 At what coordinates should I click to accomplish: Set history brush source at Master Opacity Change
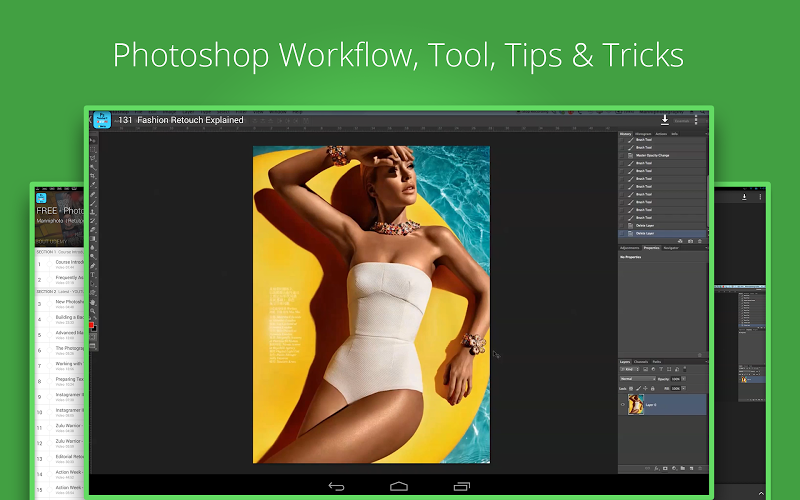[x=622, y=156]
